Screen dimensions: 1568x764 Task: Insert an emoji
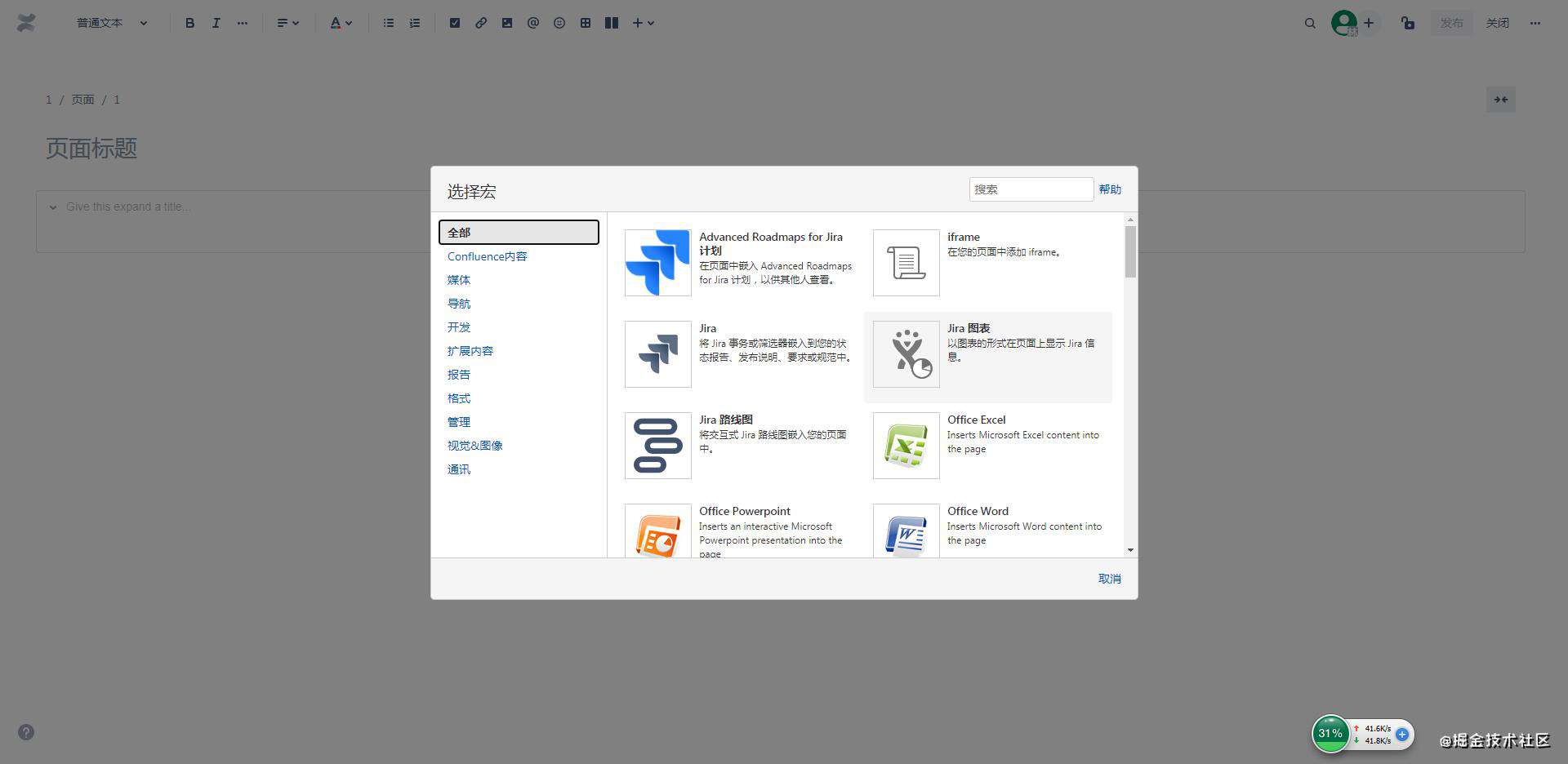coord(559,23)
